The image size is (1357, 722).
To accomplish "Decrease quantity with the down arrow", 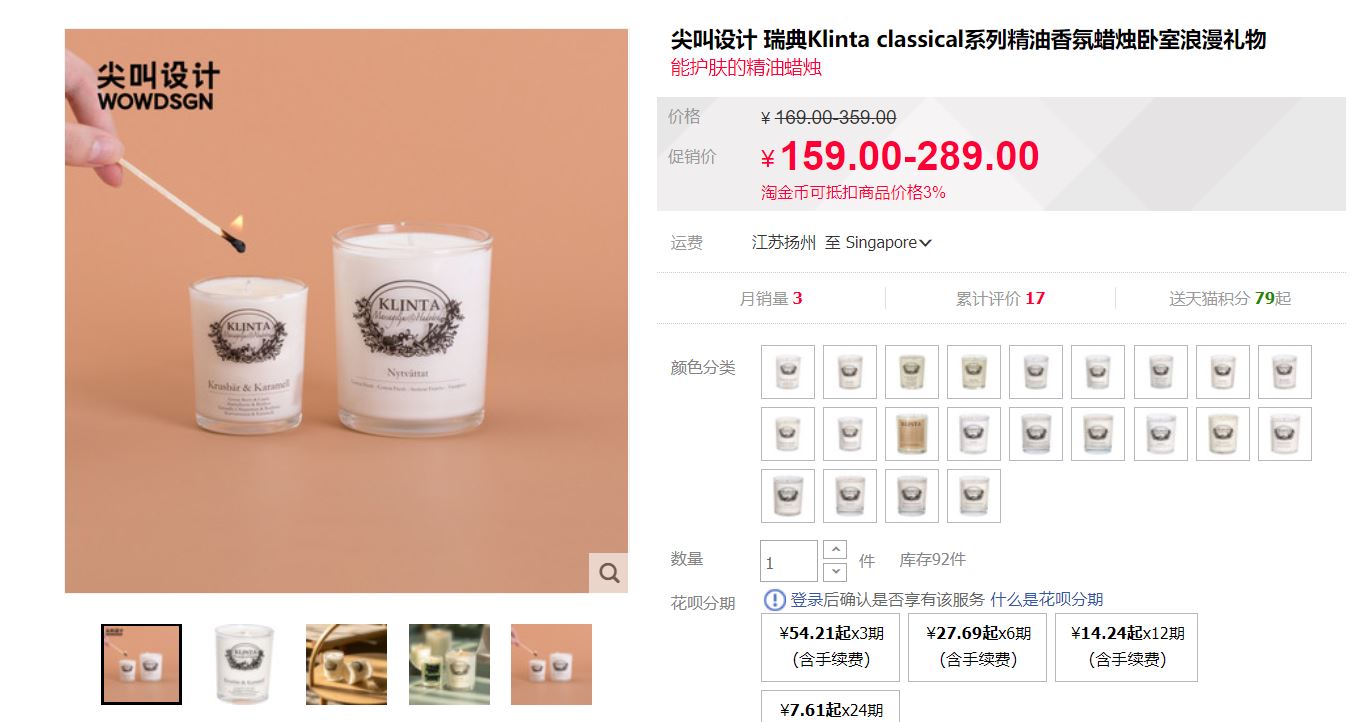I will 835,572.
